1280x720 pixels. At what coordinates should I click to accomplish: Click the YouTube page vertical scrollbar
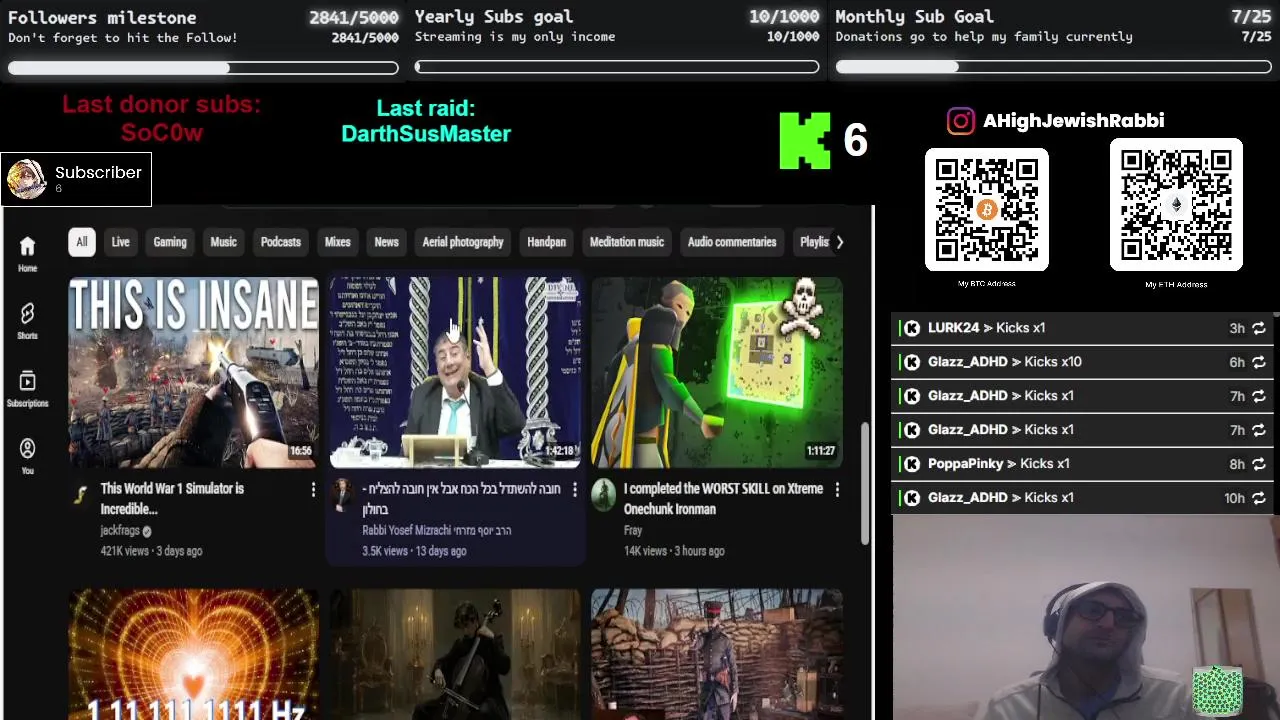(866, 483)
